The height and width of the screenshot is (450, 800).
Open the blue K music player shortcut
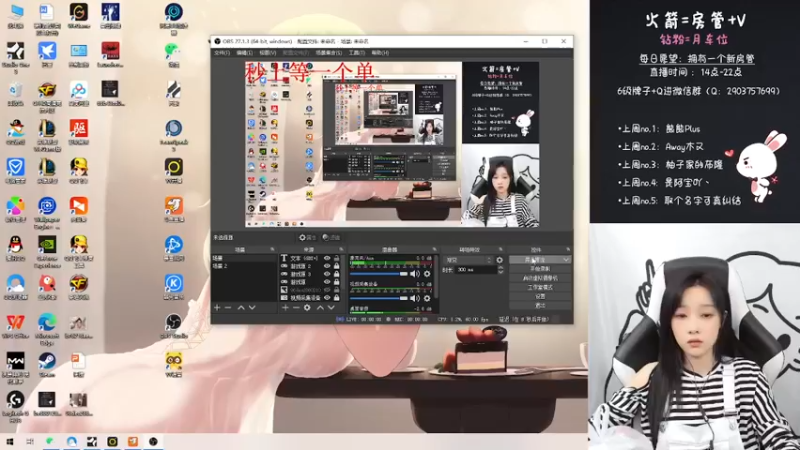(x=173, y=288)
